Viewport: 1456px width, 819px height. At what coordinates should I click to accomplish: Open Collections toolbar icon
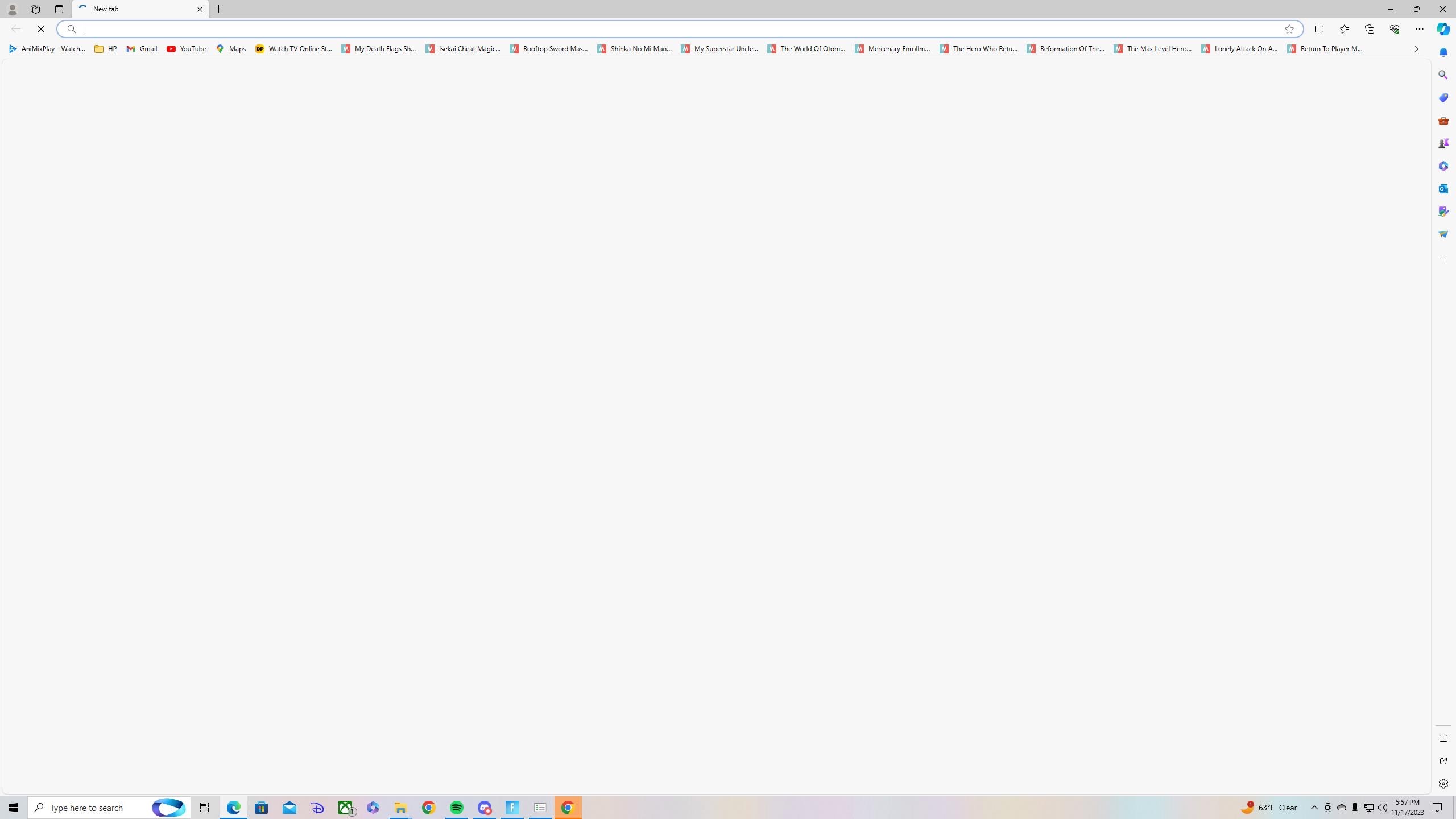click(x=1369, y=28)
